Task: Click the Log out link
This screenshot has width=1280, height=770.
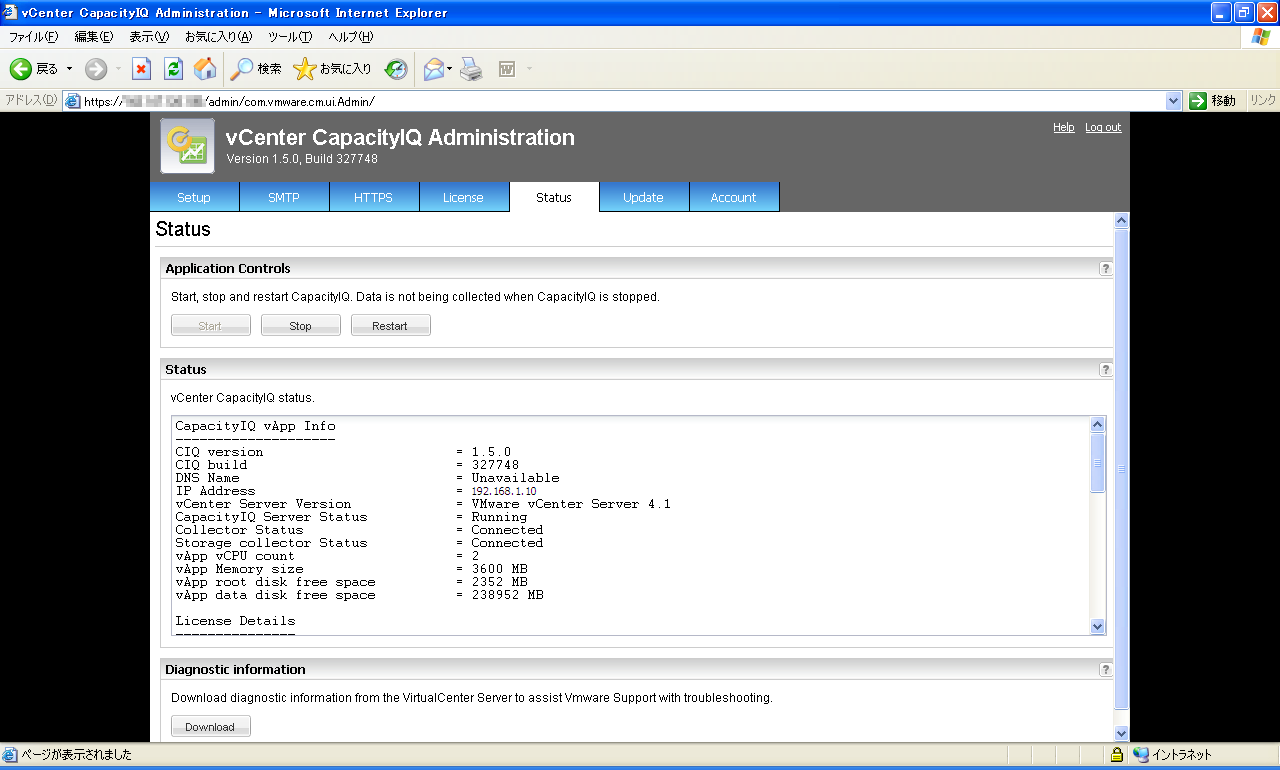Action: tap(1103, 127)
